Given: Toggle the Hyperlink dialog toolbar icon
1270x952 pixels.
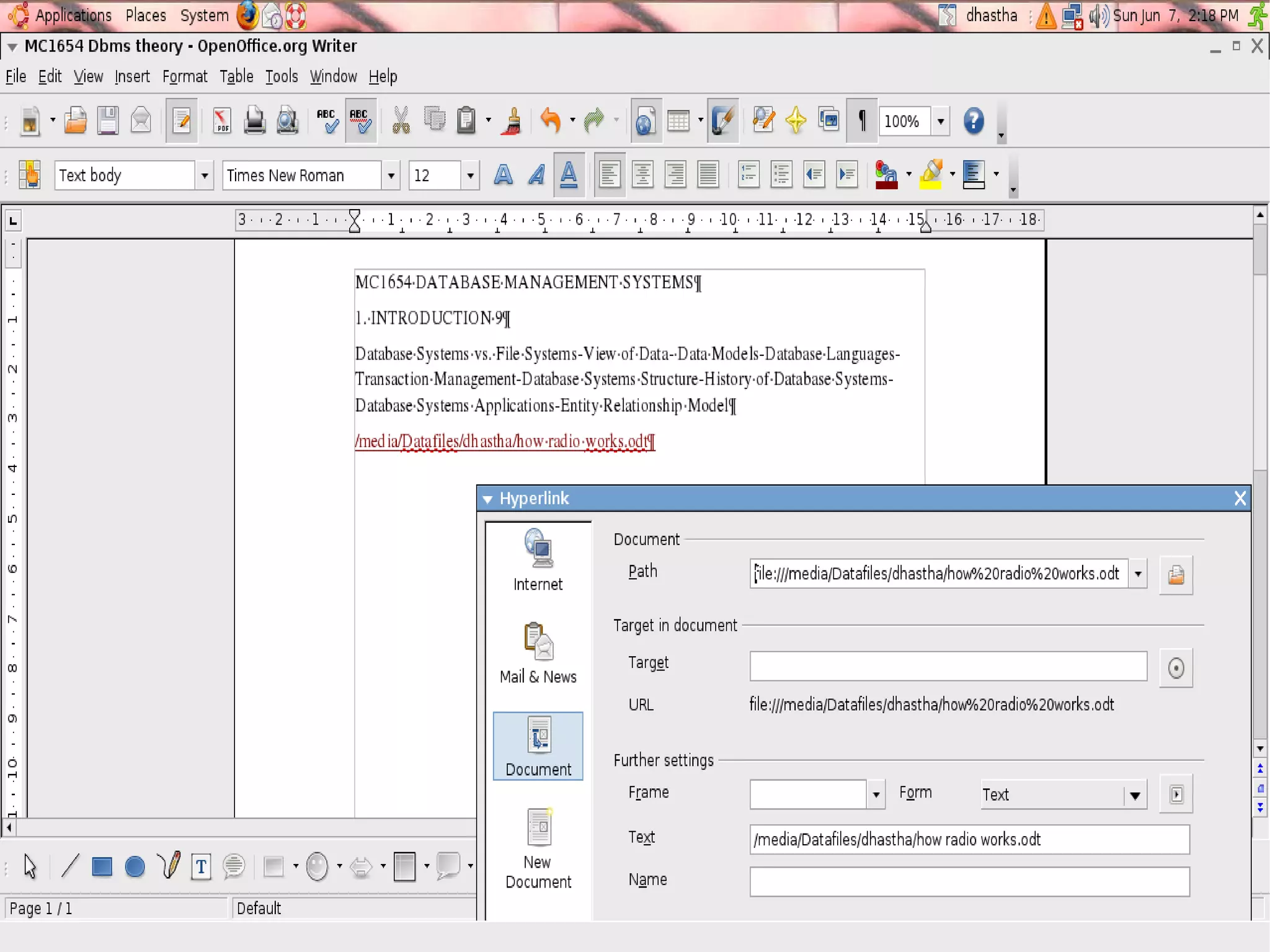Looking at the screenshot, I should (x=646, y=120).
